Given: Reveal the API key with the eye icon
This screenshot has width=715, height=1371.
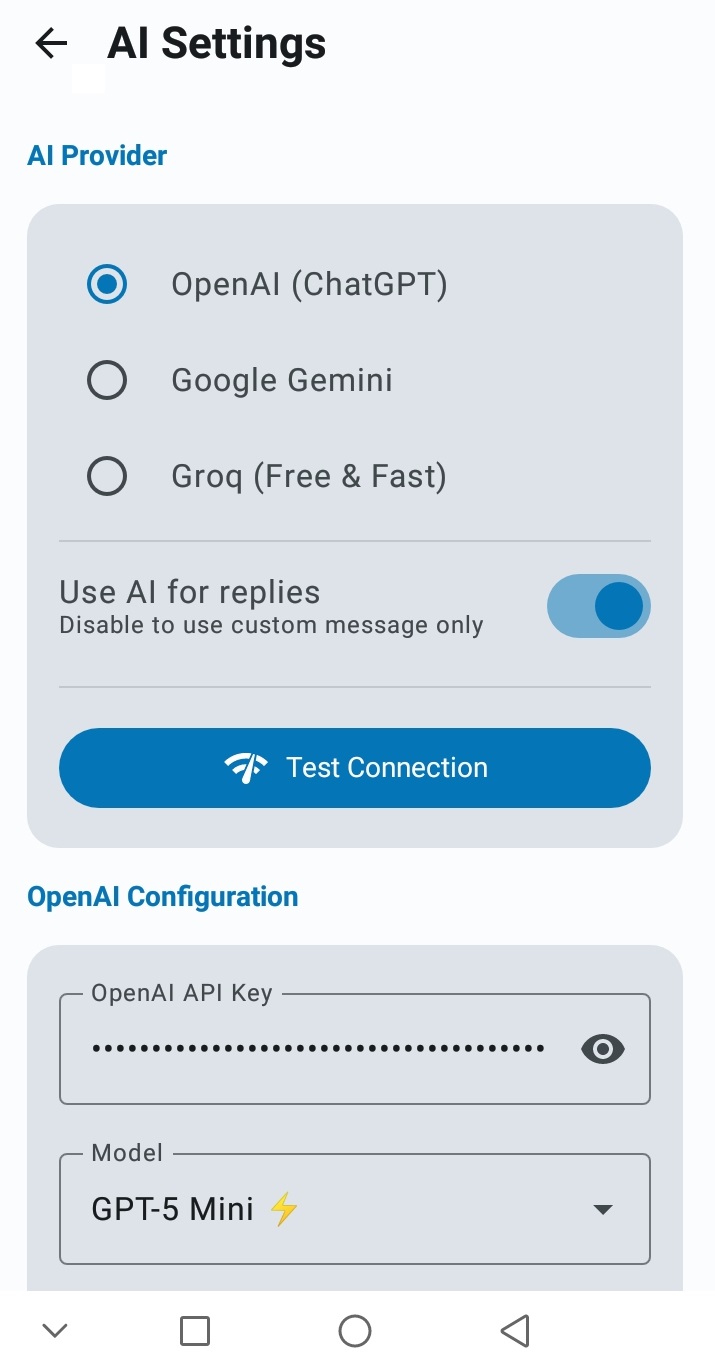Looking at the screenshot, I should (x=601, y=1049).
